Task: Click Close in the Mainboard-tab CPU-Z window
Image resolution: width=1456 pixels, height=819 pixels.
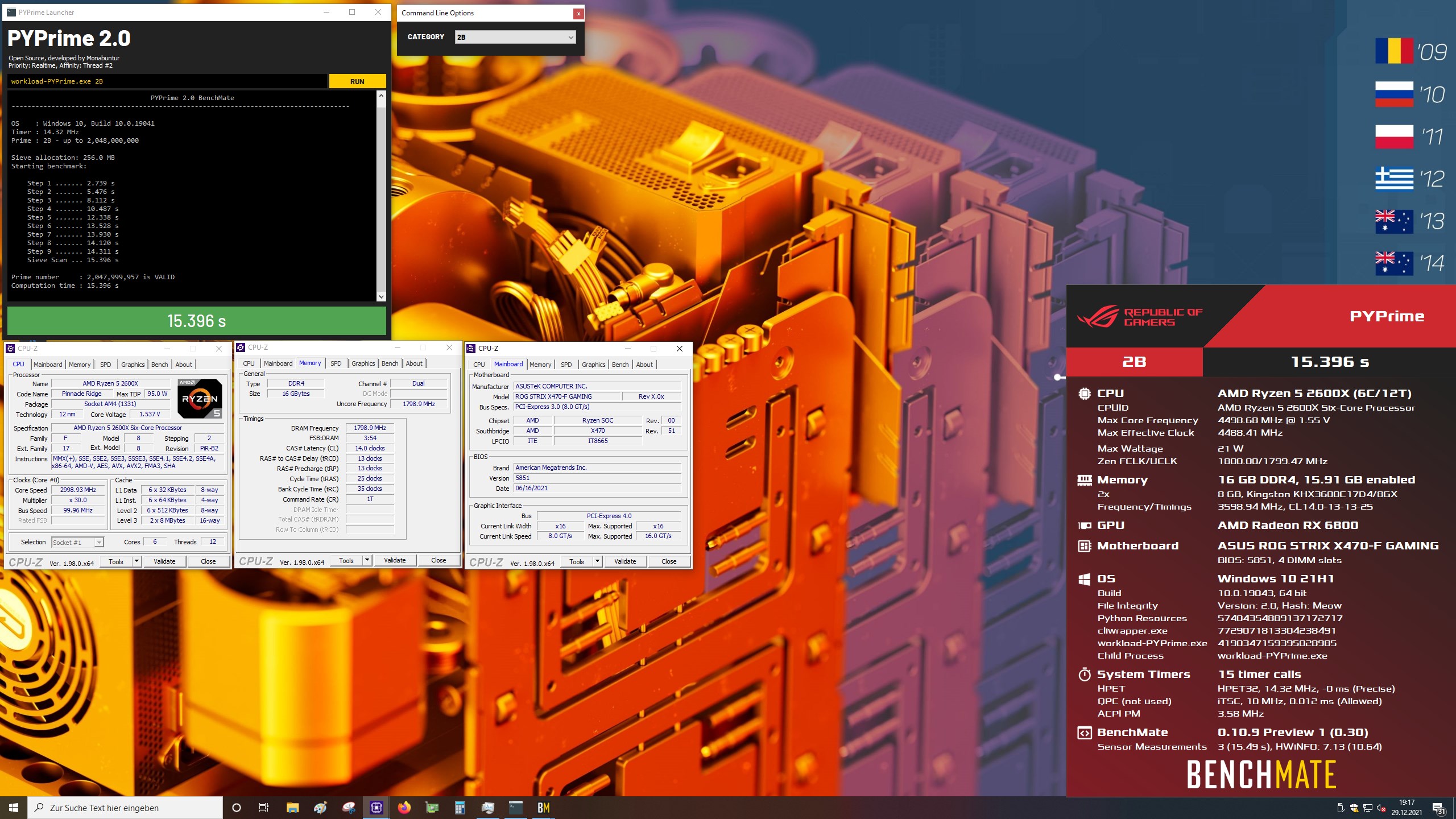Action: (x=669, y=561)
